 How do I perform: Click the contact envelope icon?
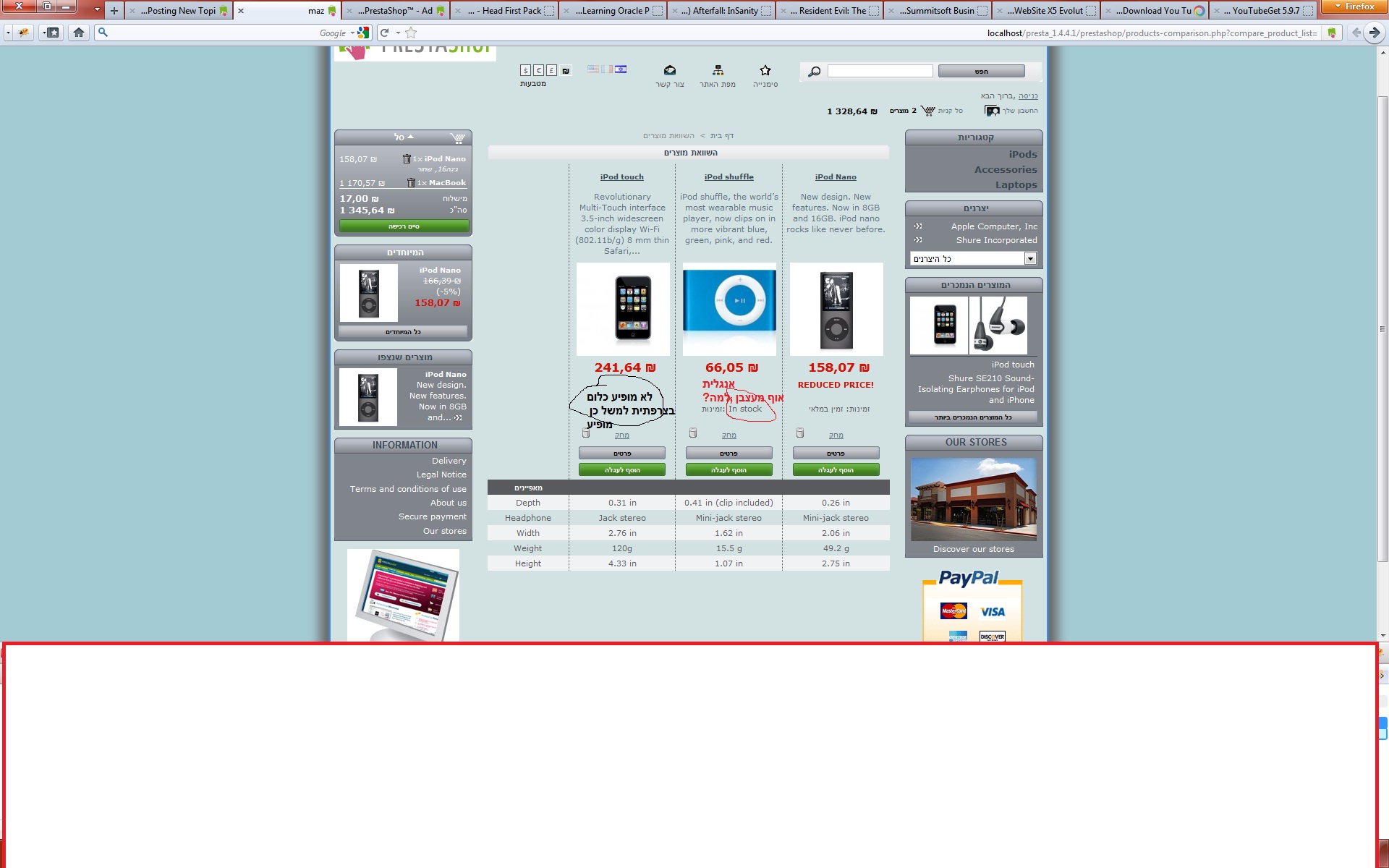(x=670, y=70)
